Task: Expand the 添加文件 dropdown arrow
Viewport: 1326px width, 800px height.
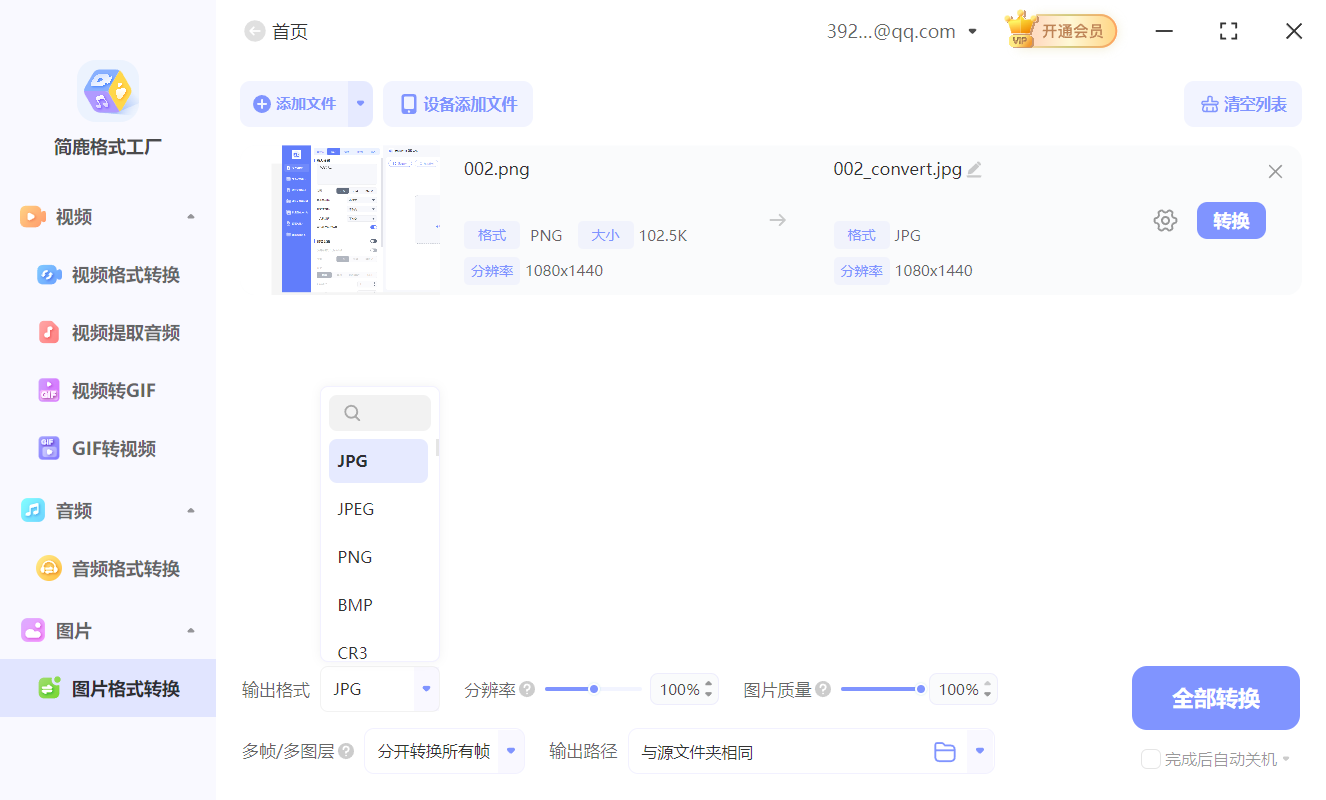Action: [x=361, y=103]
